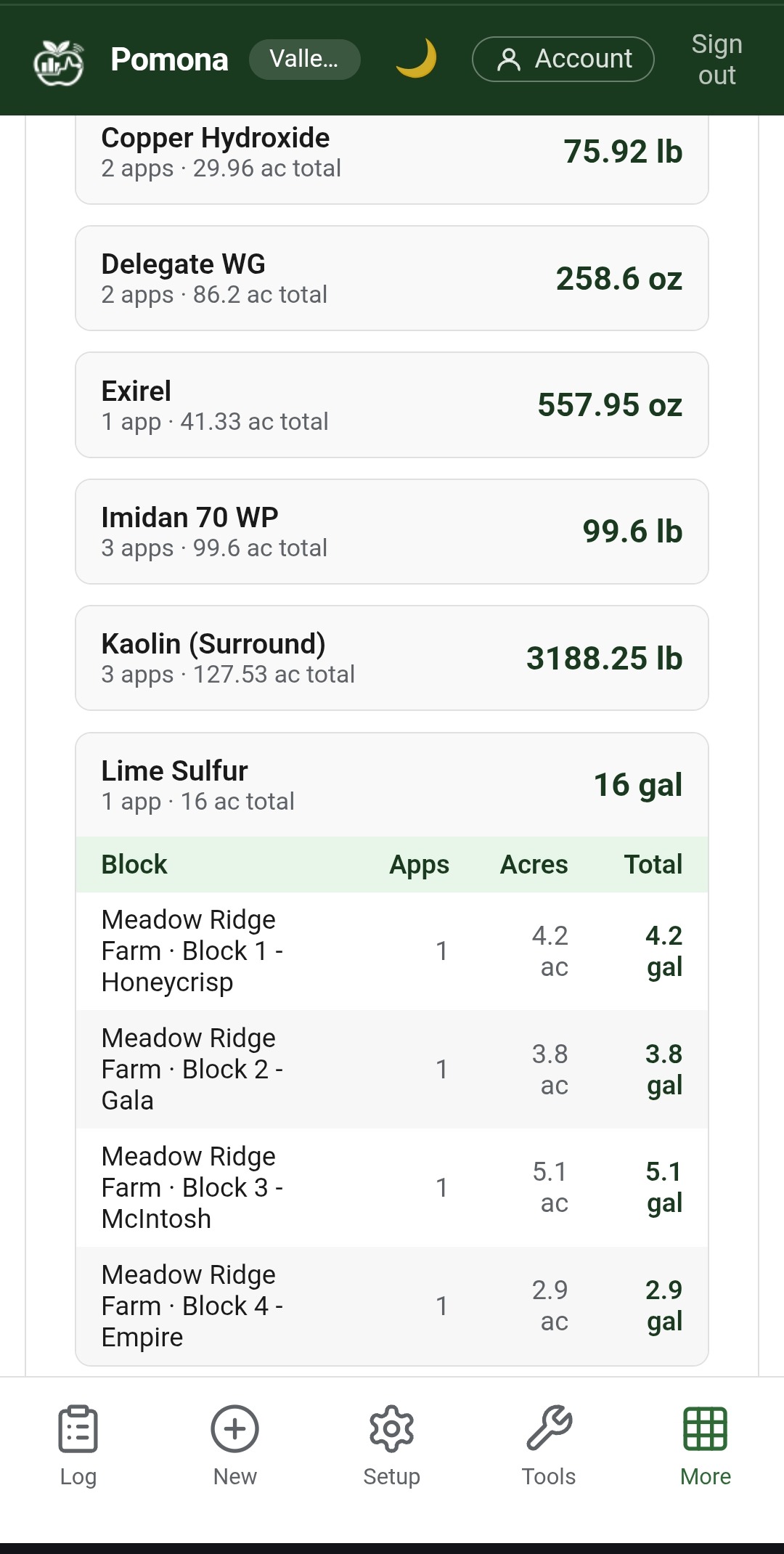
Task: Select the Block 3 - McIntosh row
Action: pos(391,1187)
